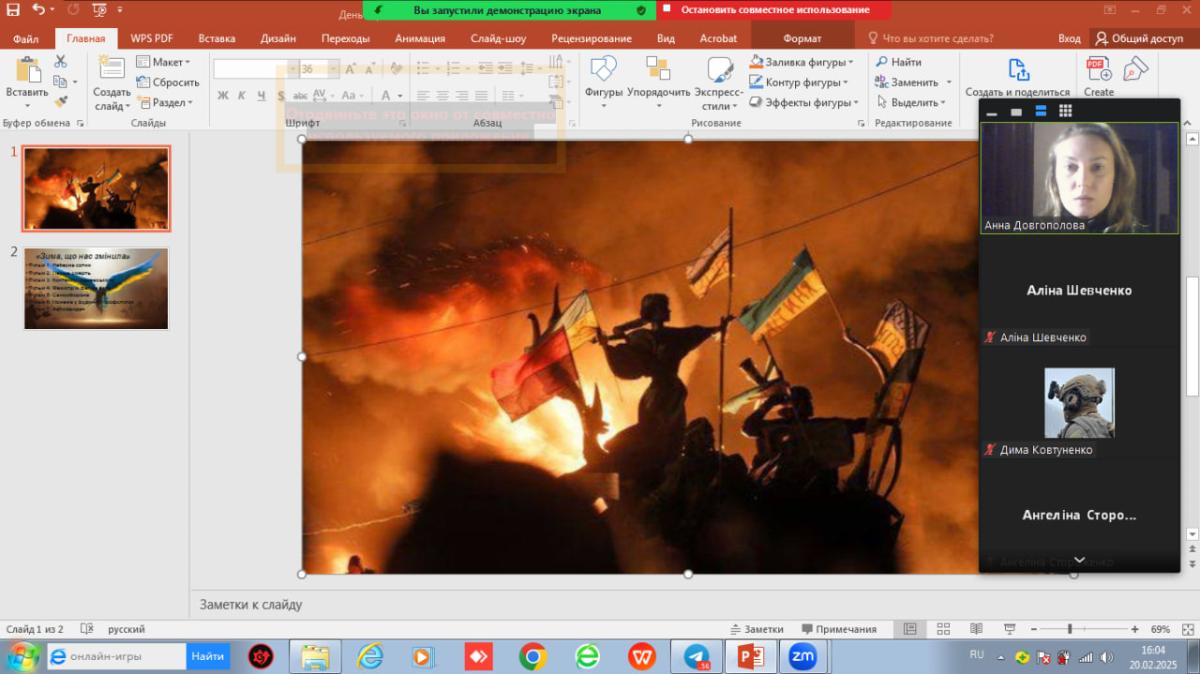This screenshot has height=674, width=1200.
Task: Fit slide to window icon
Action: tap(1188, 629)
